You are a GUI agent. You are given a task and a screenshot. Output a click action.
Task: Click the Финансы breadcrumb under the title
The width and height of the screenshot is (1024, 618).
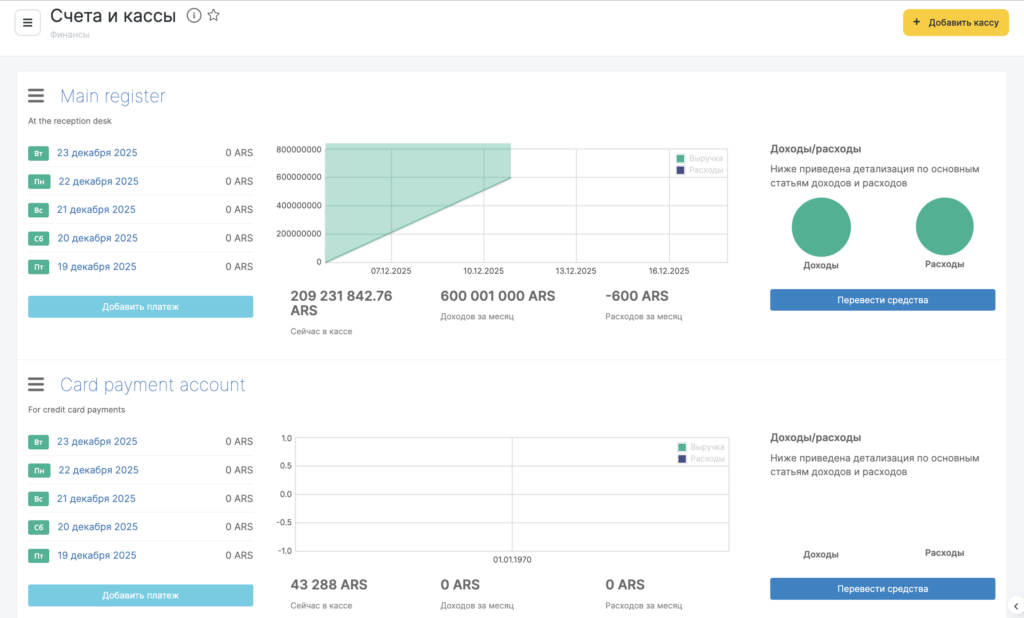point(69,35)
